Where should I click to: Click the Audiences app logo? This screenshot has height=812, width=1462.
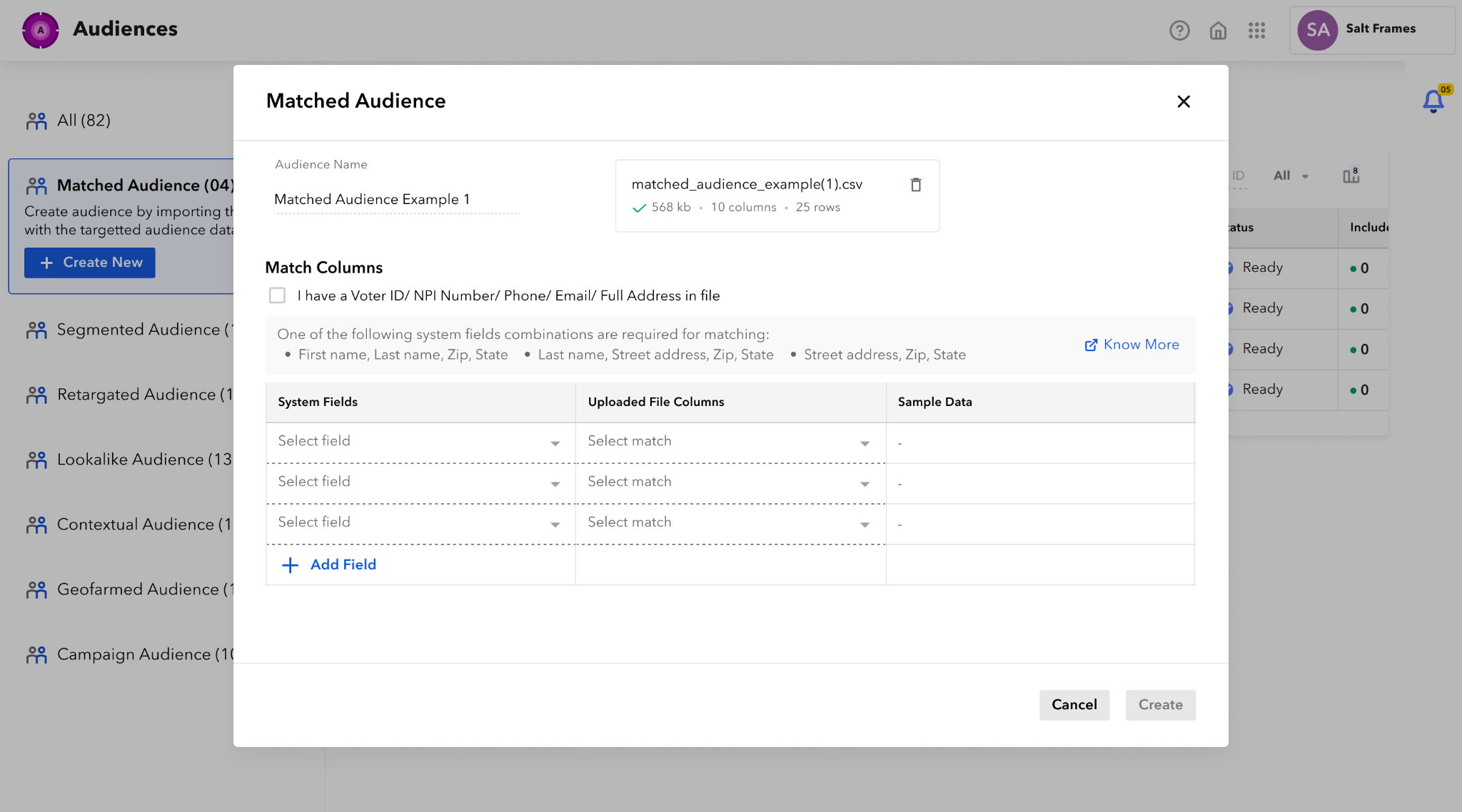(x=41, y=30)
